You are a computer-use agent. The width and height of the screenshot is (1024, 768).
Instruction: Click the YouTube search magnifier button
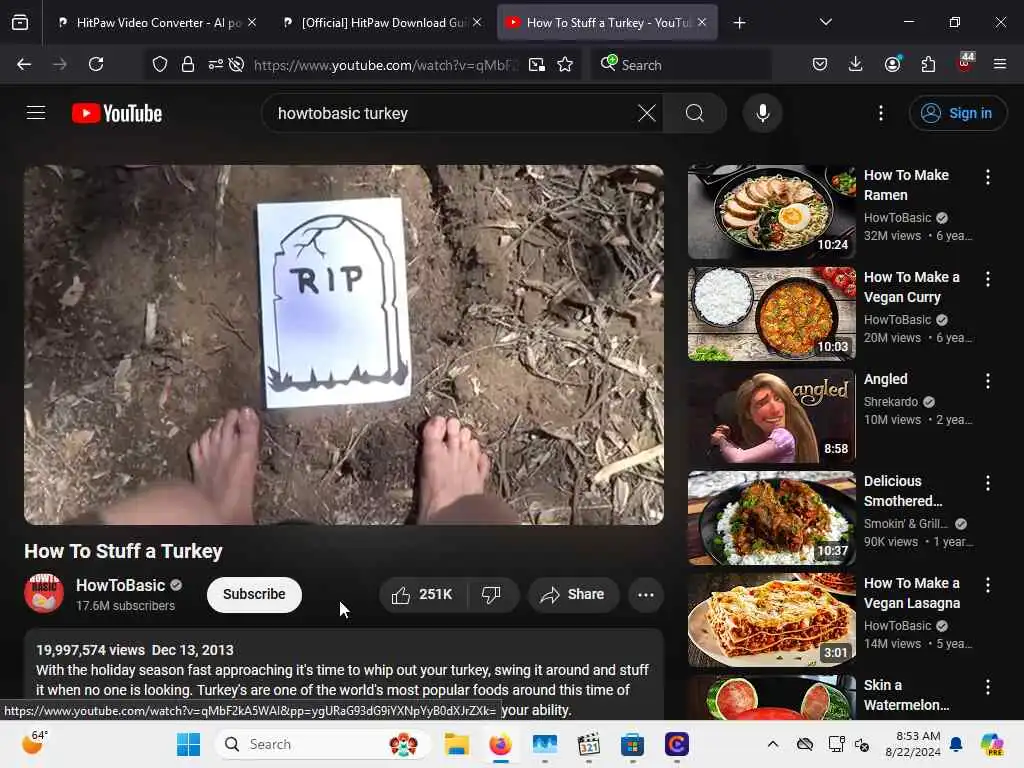[695, 113]
